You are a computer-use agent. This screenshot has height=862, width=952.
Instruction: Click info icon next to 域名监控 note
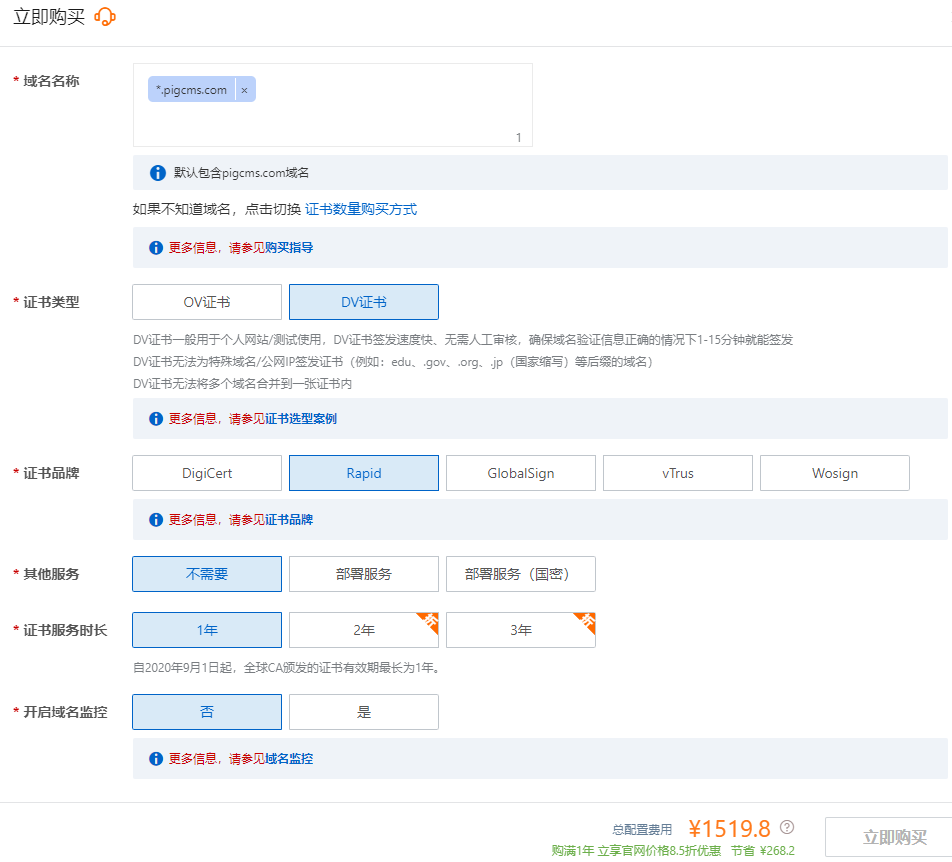click(156, 759)
